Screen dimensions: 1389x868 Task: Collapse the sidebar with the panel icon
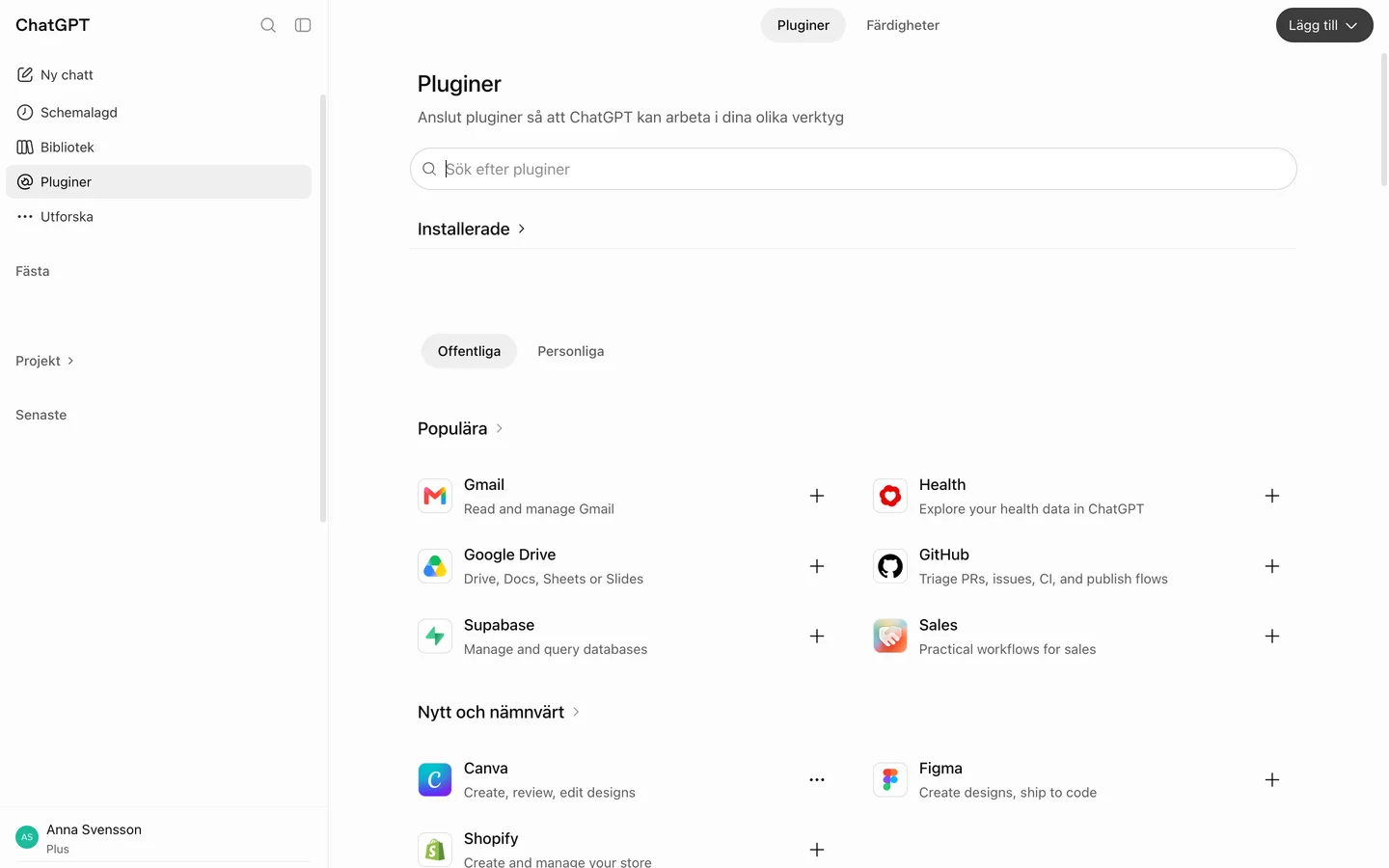click(303, 25)
